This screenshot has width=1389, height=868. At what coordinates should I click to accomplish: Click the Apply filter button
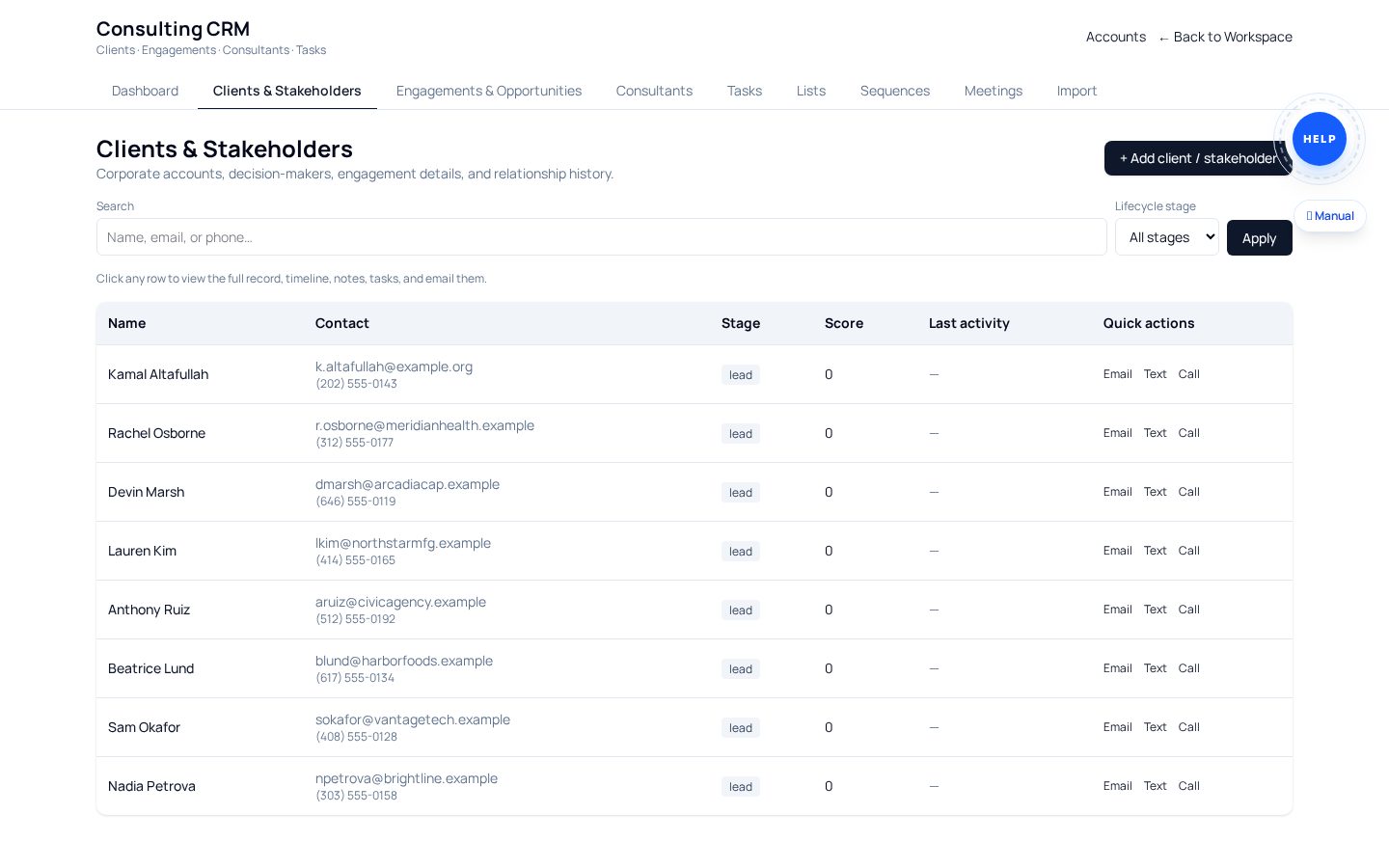[x=1260, y=238]
